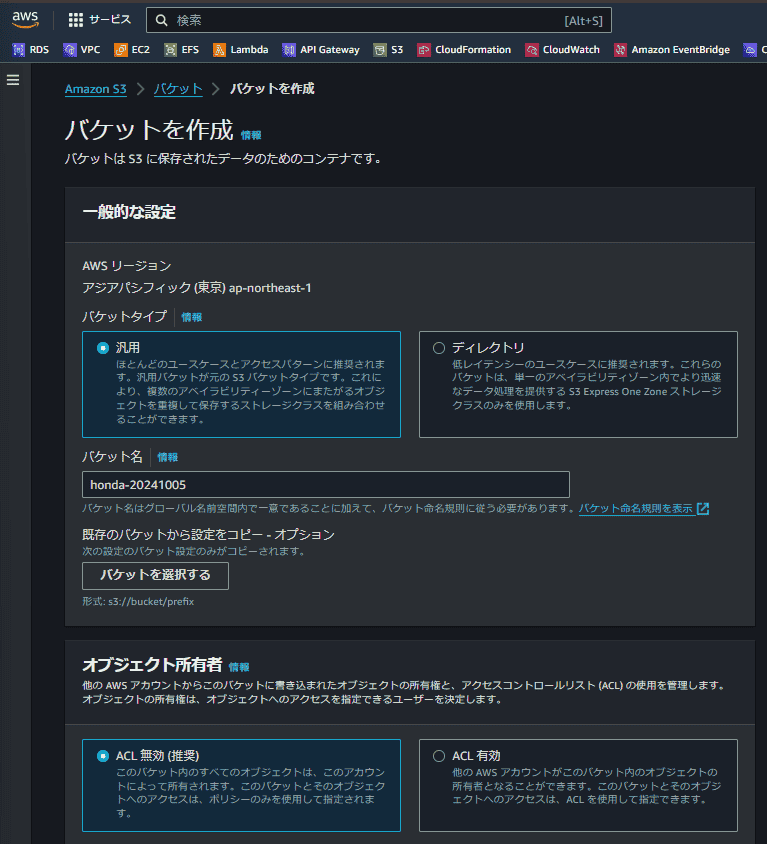Click the bucket name input field

click(326, 484)
